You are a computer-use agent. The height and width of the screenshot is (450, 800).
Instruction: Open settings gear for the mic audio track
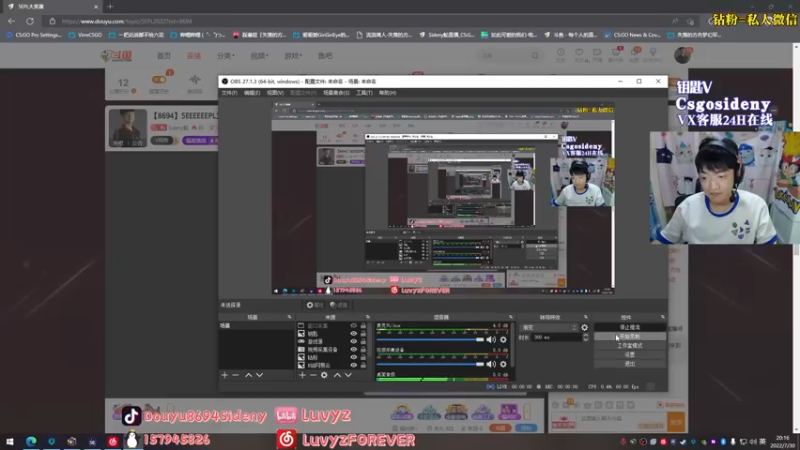503,339
